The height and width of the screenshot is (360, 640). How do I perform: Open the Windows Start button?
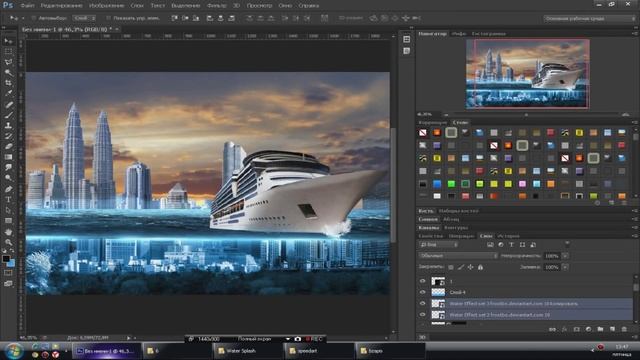pyautogui.click(x=13, y=351)
